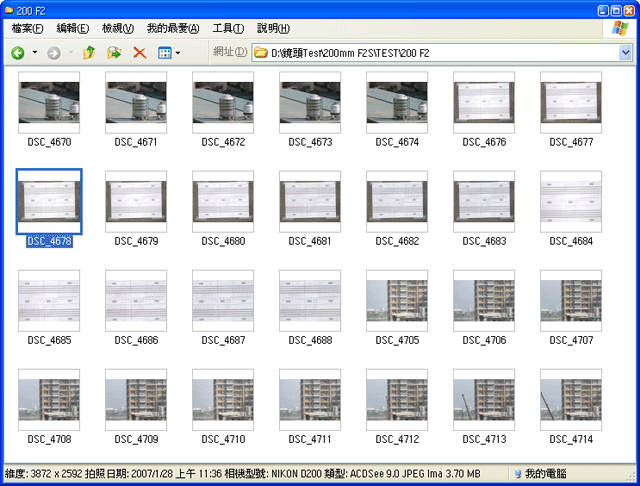The height and width of the screenshot is (486, 640).
Task: Select building photo DSC_4706
Action: click(484, 301)
